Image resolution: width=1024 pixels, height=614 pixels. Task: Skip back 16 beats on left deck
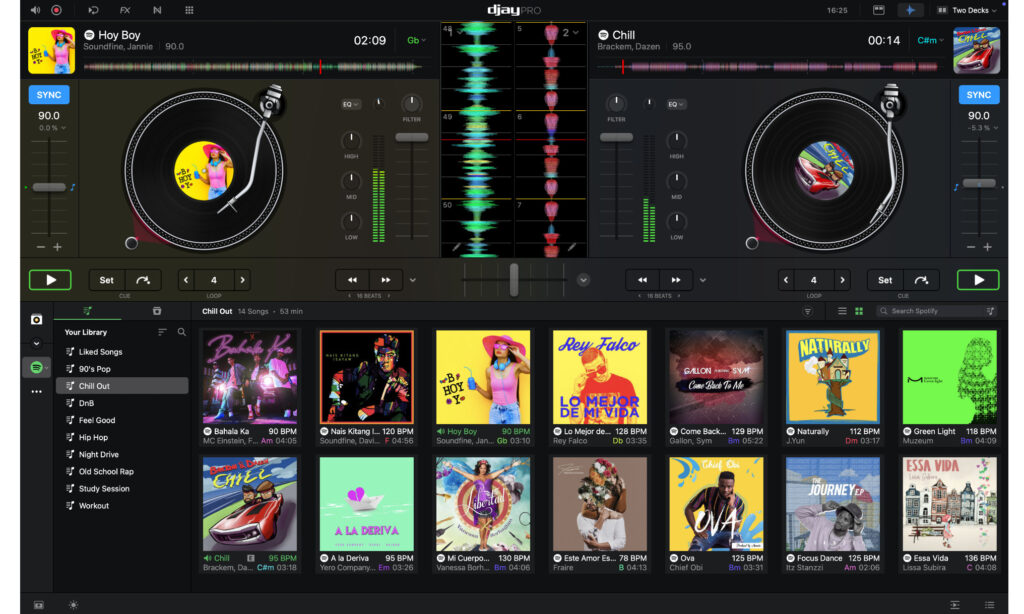(x=353, y=280)
